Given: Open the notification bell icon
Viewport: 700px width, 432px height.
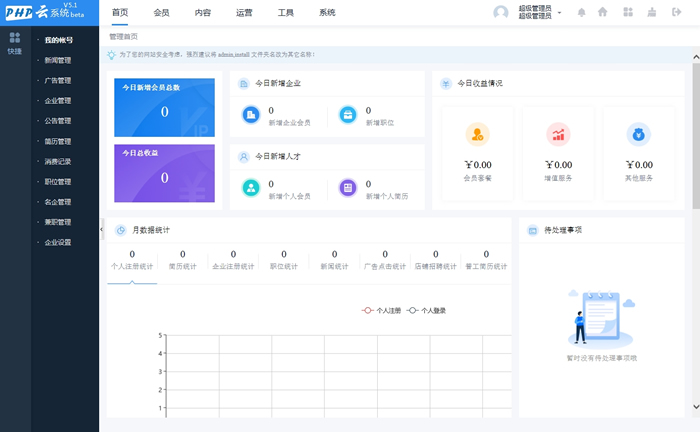Looking at the screenshot, I should point(581,12).
